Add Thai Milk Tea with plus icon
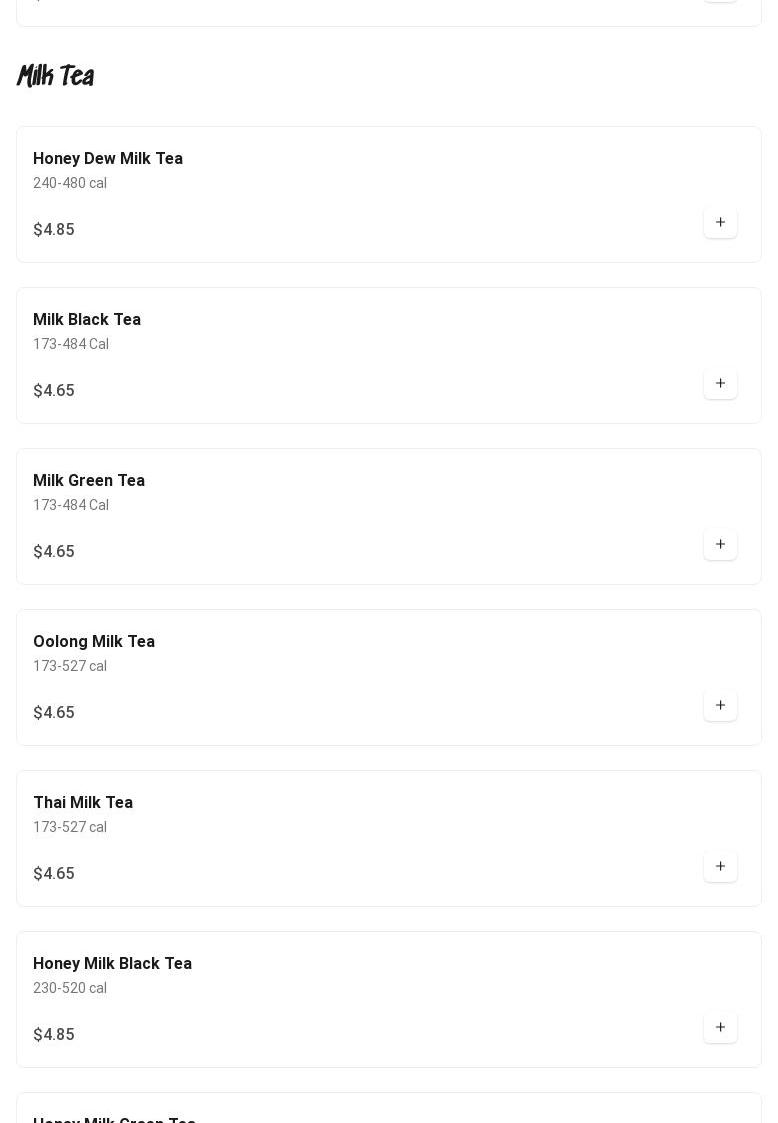Image resolution: width=778 pixels, height=1123 pixels. [720, 867]
